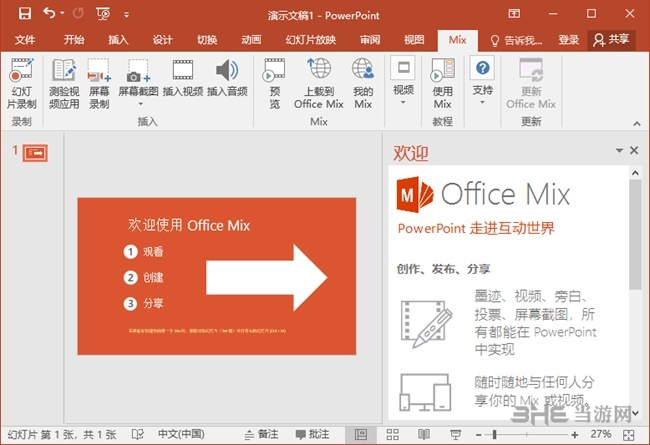
Task: Switch to the 动画 tab
Action: coord(251,40)
